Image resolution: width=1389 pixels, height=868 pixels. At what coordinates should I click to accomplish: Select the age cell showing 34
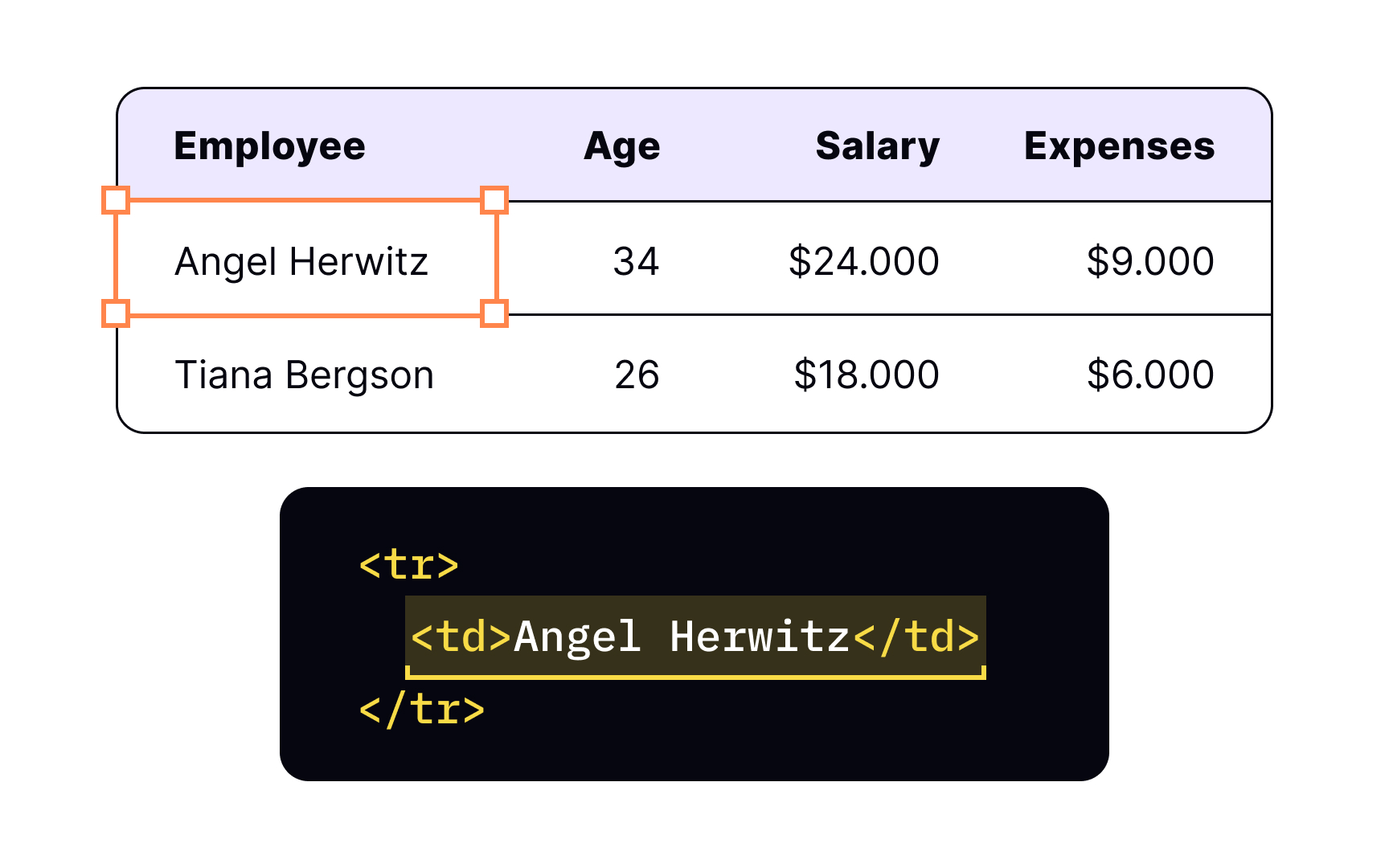pyautogui.click(x=636, y=261)
